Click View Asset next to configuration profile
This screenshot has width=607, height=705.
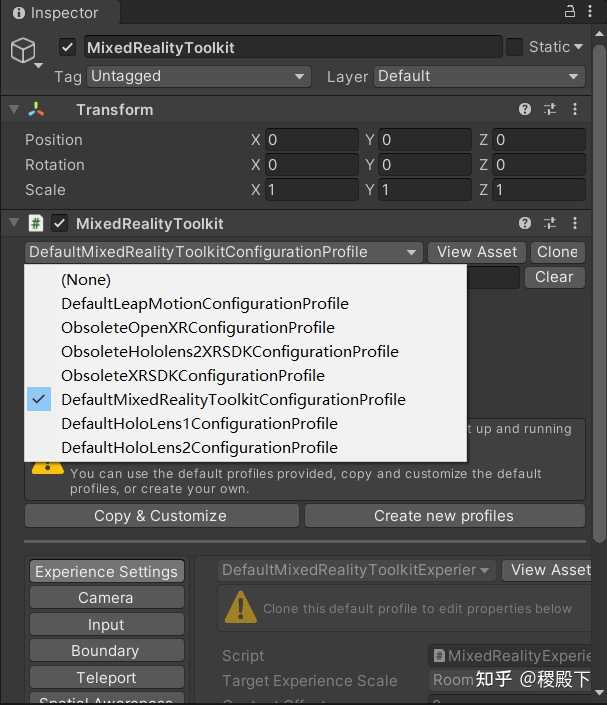pyautogui.click(x=477, y=252)
